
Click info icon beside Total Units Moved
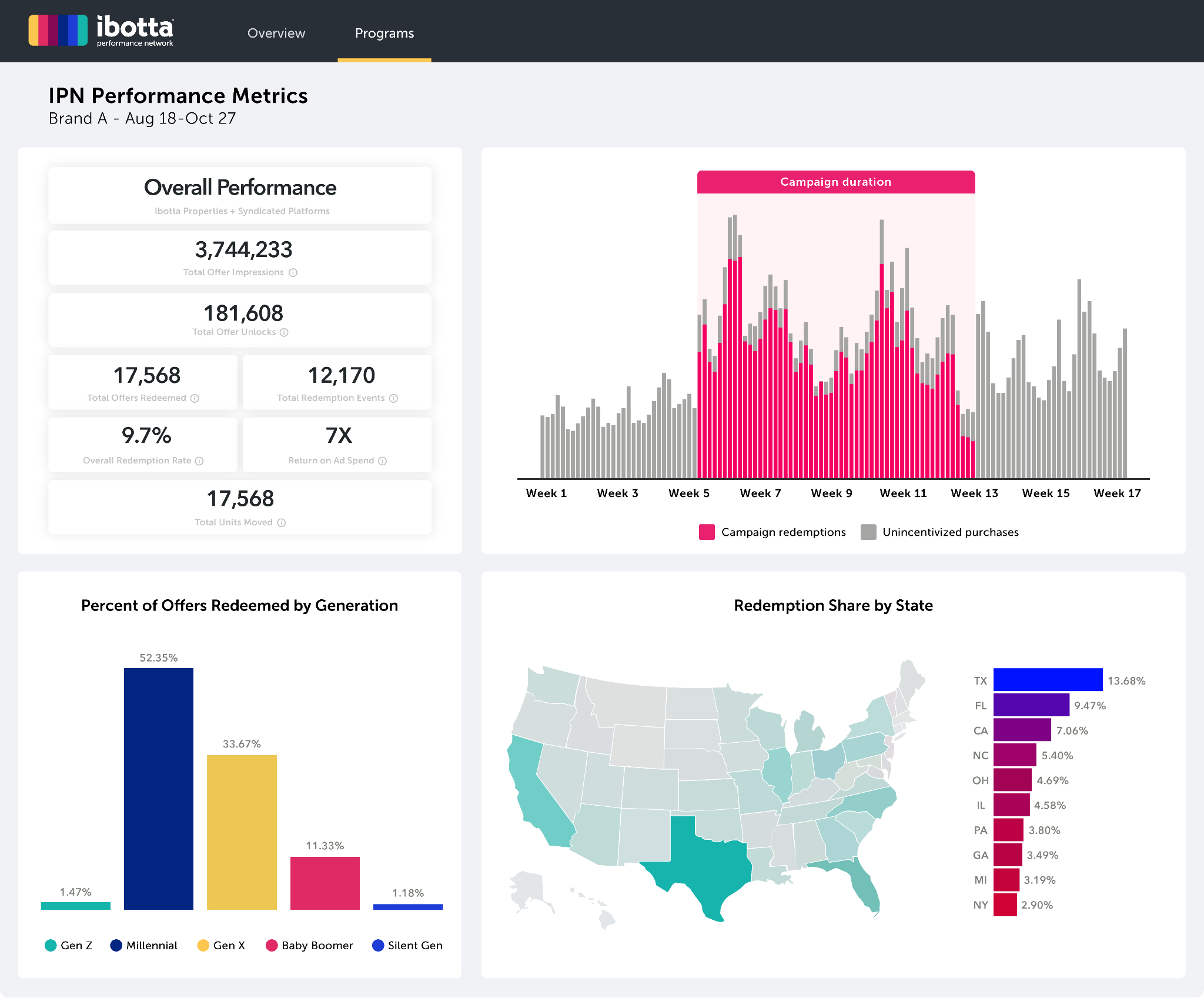pyautogui.click(x=282, y=523)
